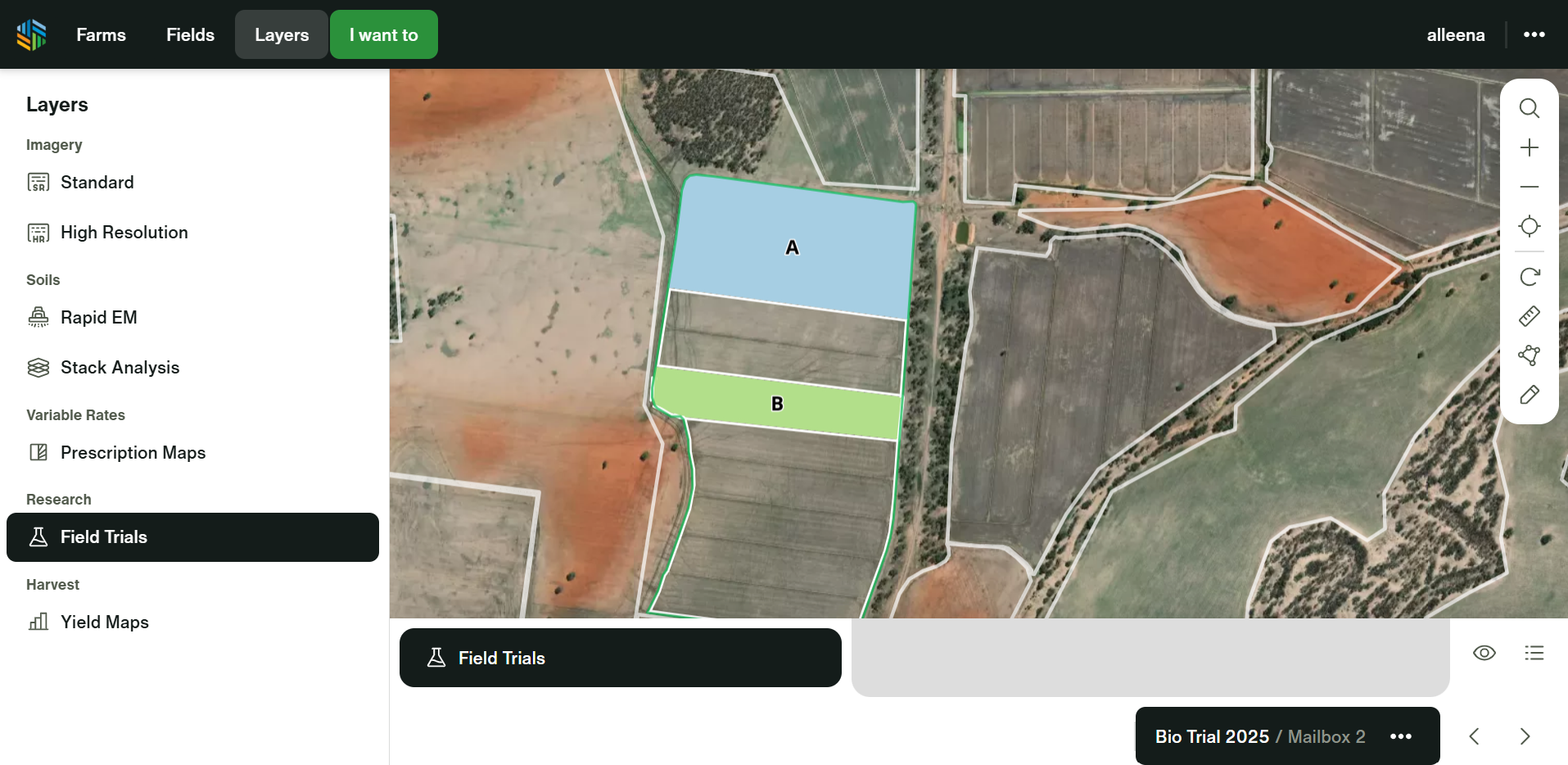Click the map search magnifier icon
Image resolution: width=1568 pixels, height=765 pixels.
1529,108
